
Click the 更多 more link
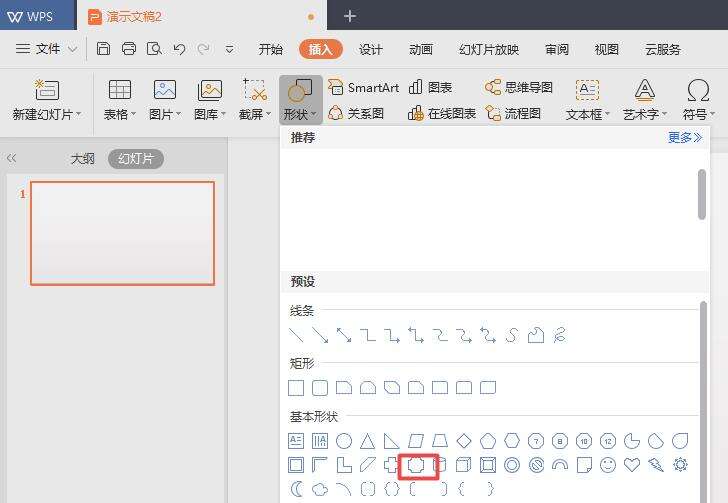[685, 138]
